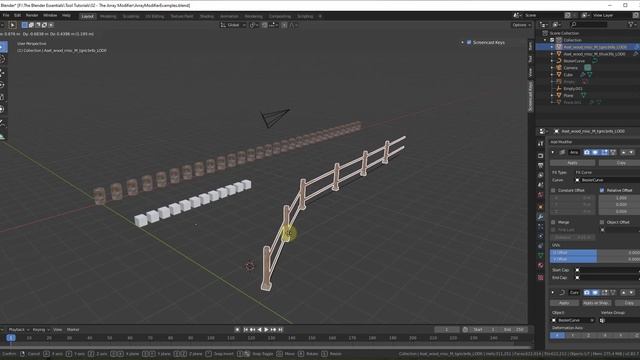Viewport: 640px width, 360px height.
Task: Switch to the Shading workspace tab
Action: [x=207, y=16]
